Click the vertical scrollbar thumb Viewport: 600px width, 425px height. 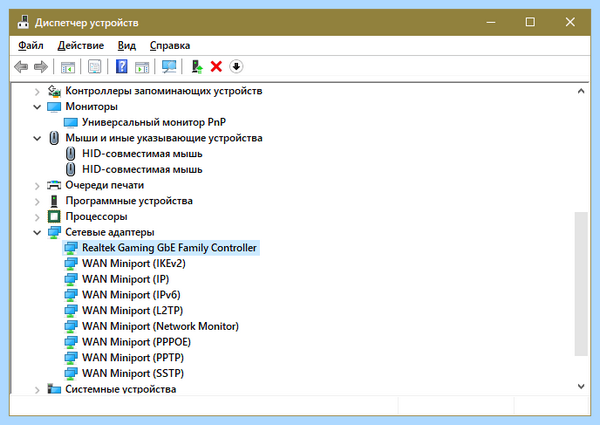[x=581, y=284]
